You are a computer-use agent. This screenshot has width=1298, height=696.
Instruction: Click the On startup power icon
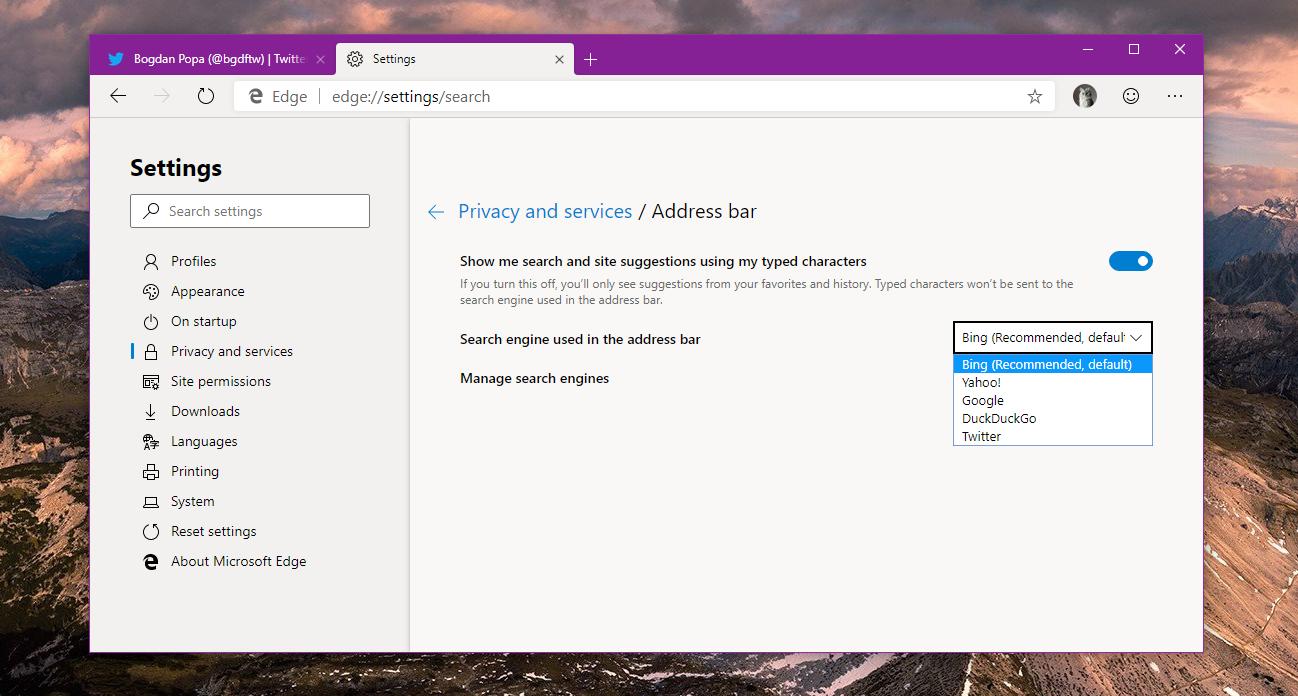(151, 322)
